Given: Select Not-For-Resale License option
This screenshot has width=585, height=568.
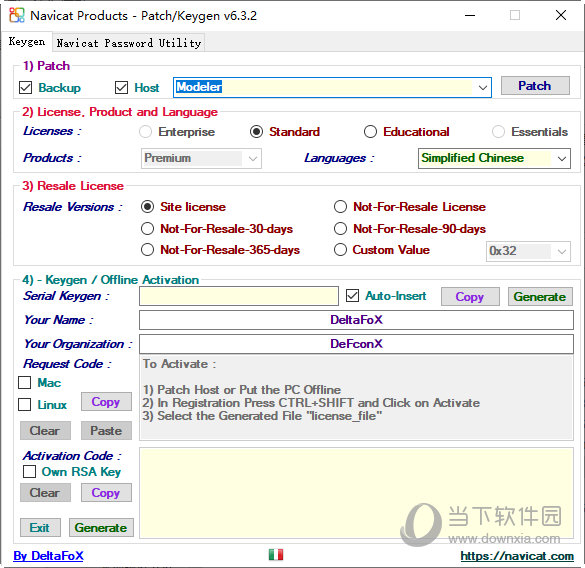Looking at the screenshot, I should point(340,207).
